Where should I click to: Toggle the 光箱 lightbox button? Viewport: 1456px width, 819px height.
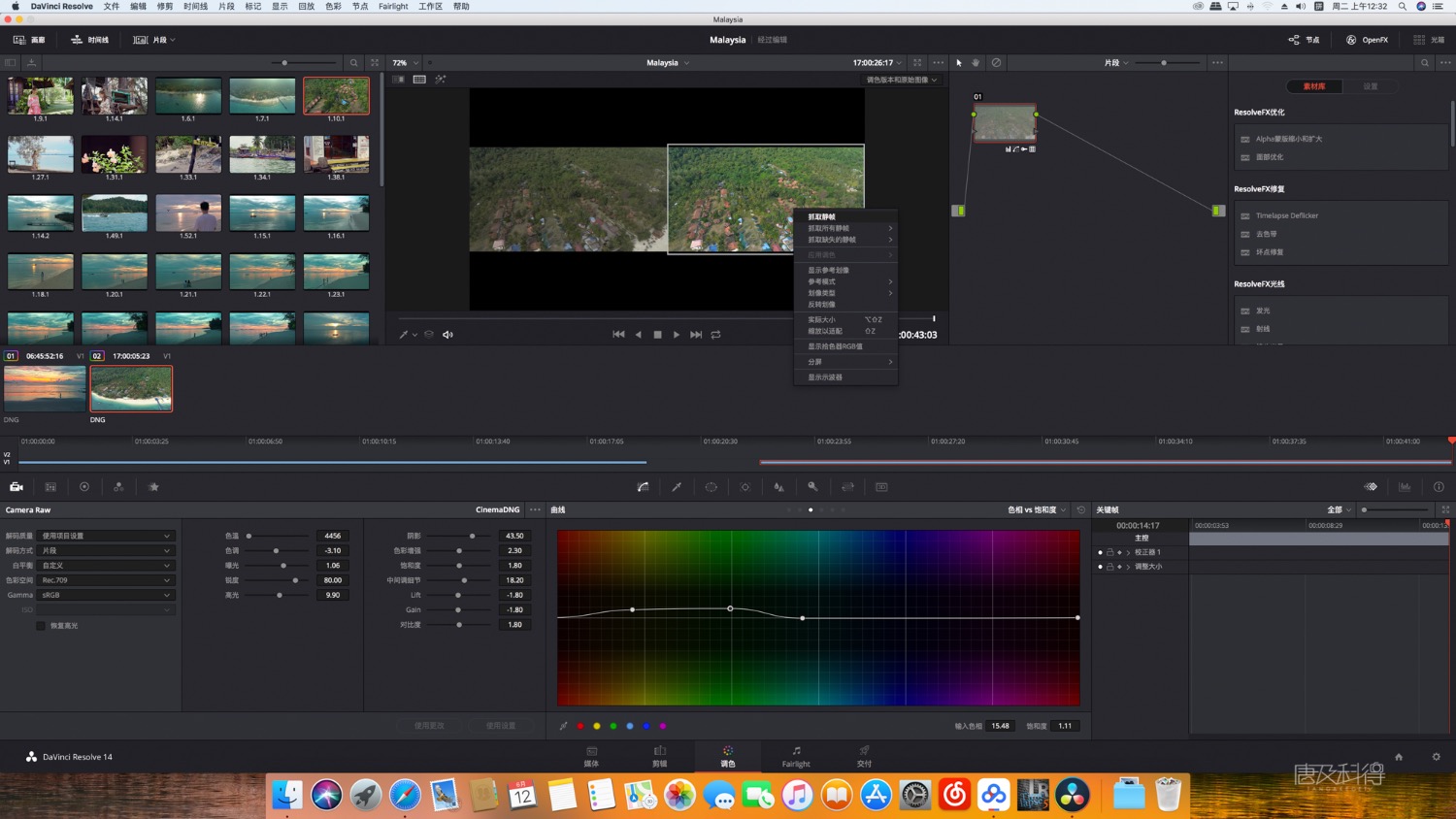[1429, 40]
